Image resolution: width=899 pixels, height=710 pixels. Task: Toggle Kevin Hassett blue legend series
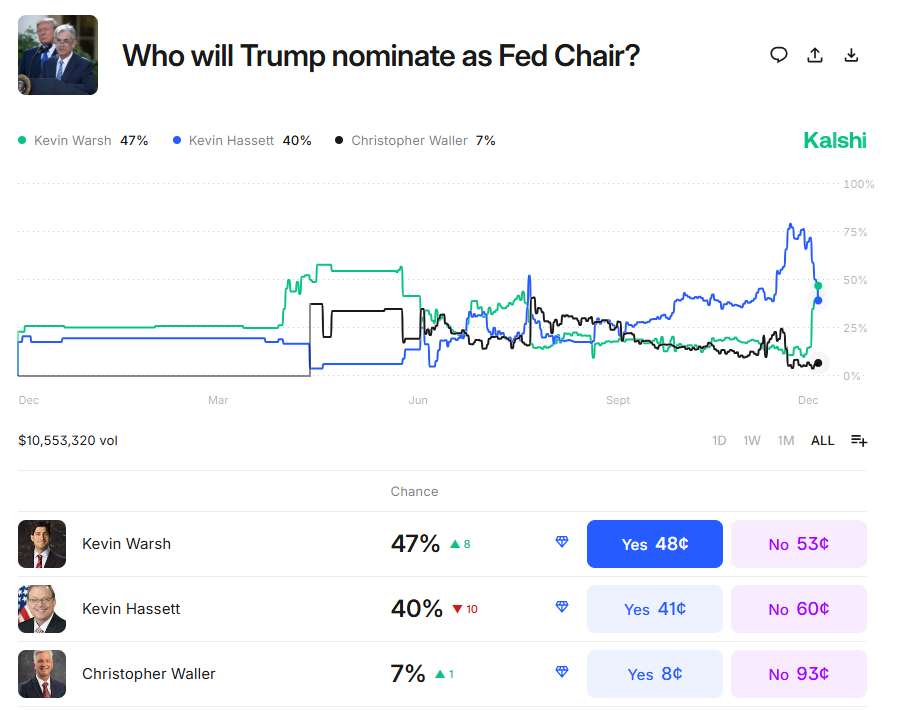pos(242,141)
